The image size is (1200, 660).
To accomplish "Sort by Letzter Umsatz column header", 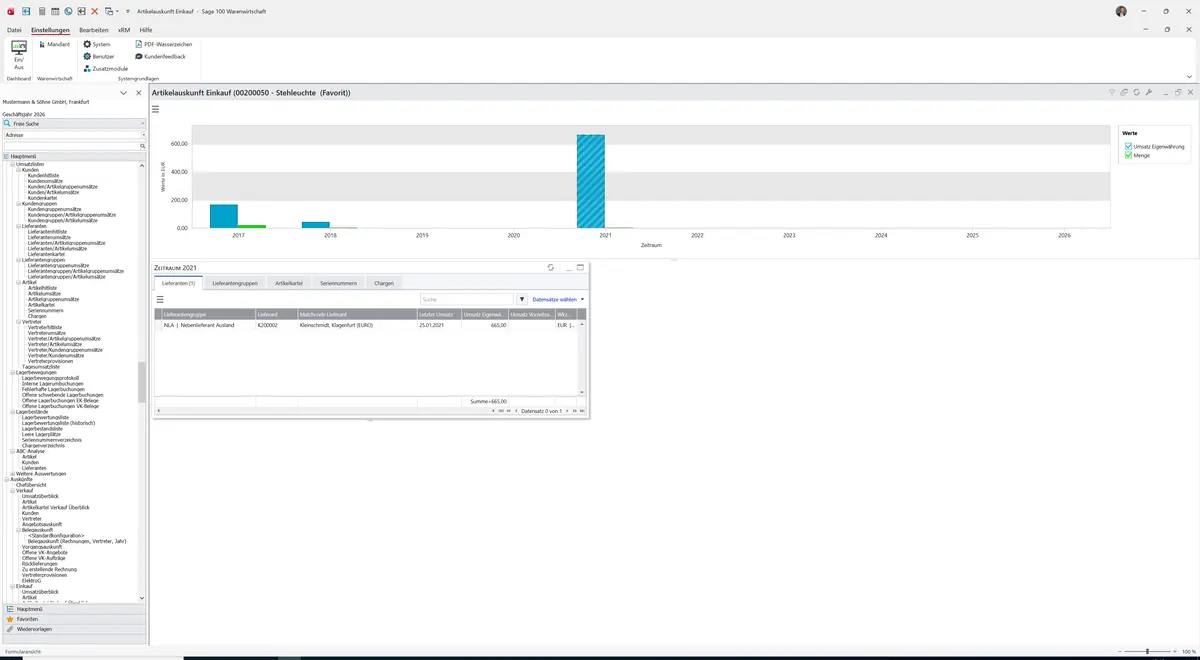I will 438,315.
